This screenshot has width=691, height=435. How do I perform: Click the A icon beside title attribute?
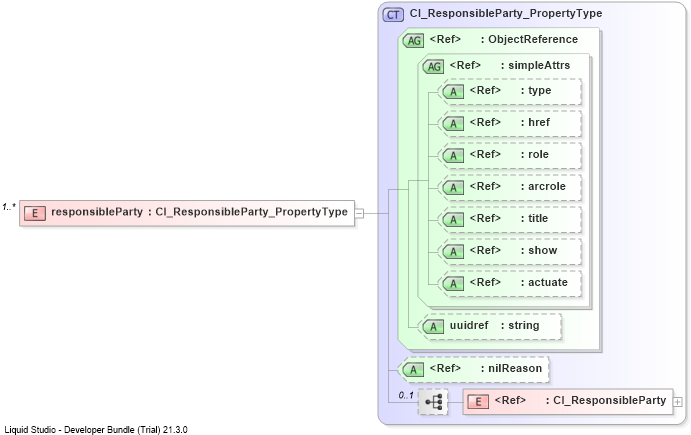point(453,219)
